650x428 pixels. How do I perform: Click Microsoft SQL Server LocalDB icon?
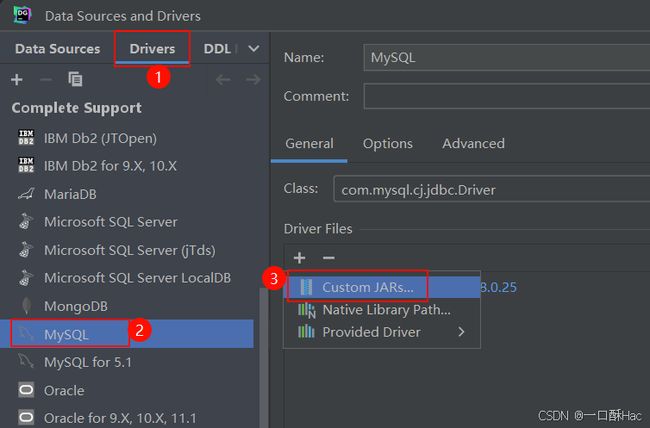[x=26, y=277]
